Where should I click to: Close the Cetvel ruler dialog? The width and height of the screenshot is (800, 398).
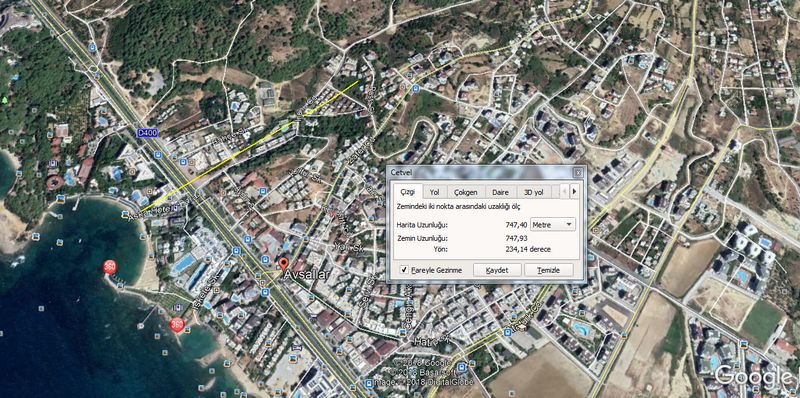tap(578, 172)
